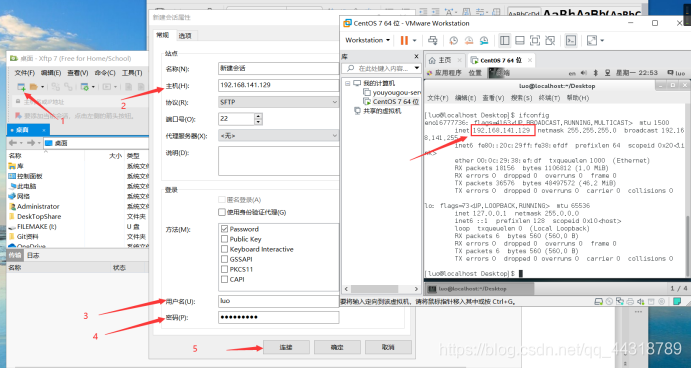Open the Help menu in the CentOS terminal
This screenshot has height=368, width=692.
pos(578,98)
